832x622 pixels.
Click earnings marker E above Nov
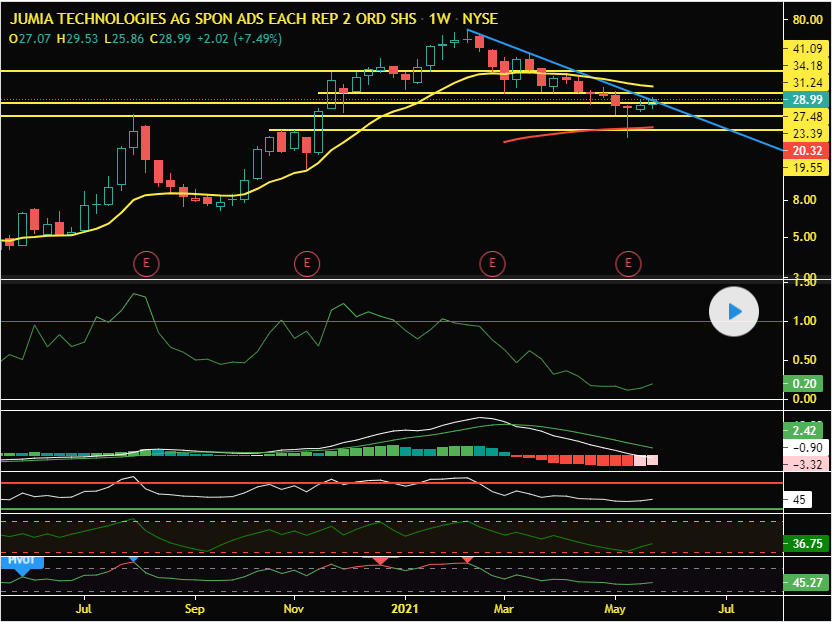coord(307,263)
